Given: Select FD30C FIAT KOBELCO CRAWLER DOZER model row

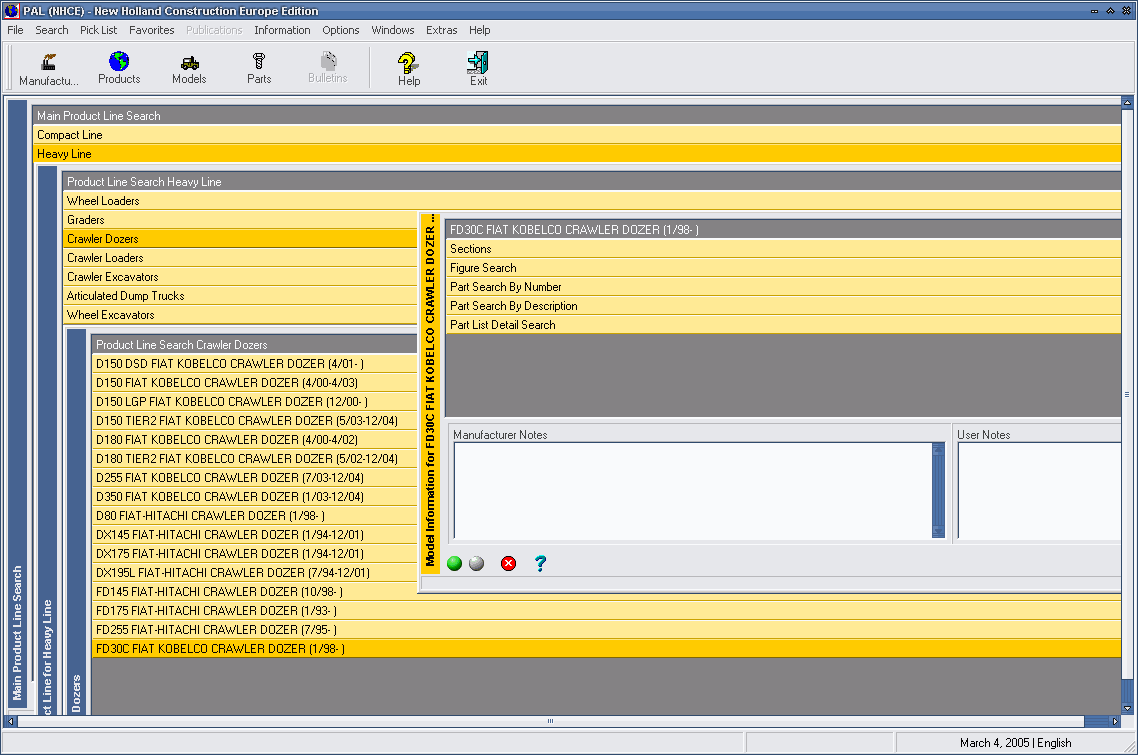Looking at the screenshot, I should [607, 648].
